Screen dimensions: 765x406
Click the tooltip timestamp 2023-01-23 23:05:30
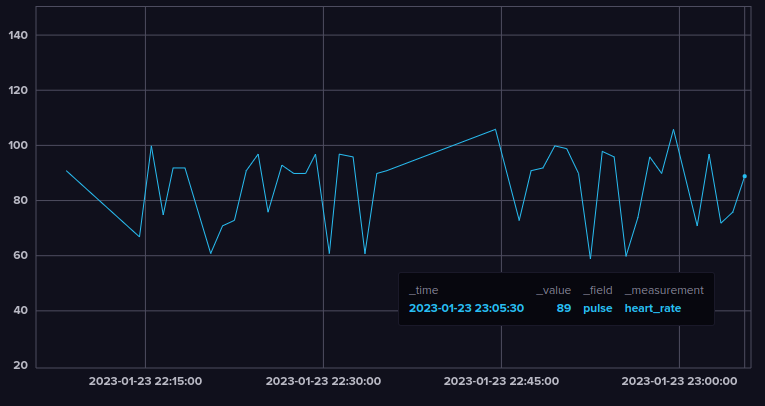466,308
